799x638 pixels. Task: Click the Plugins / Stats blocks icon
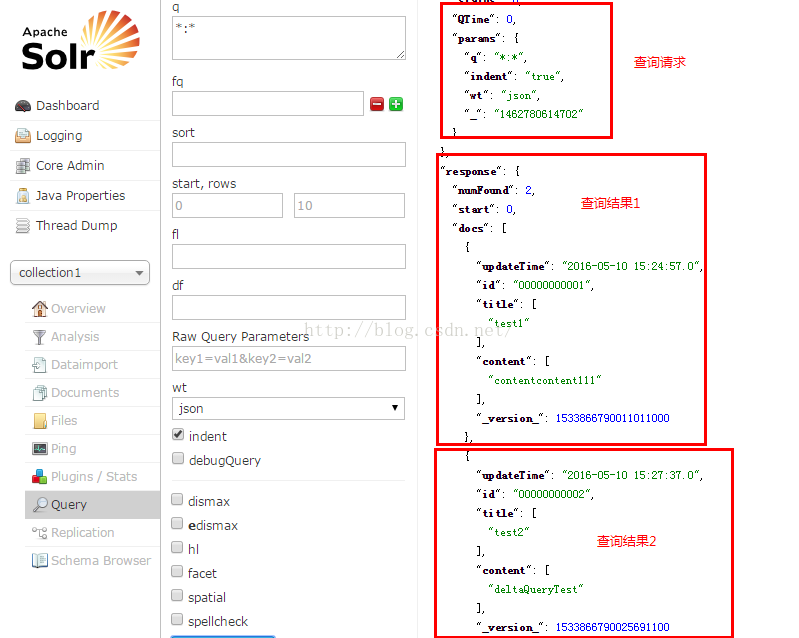coord(39,477)
